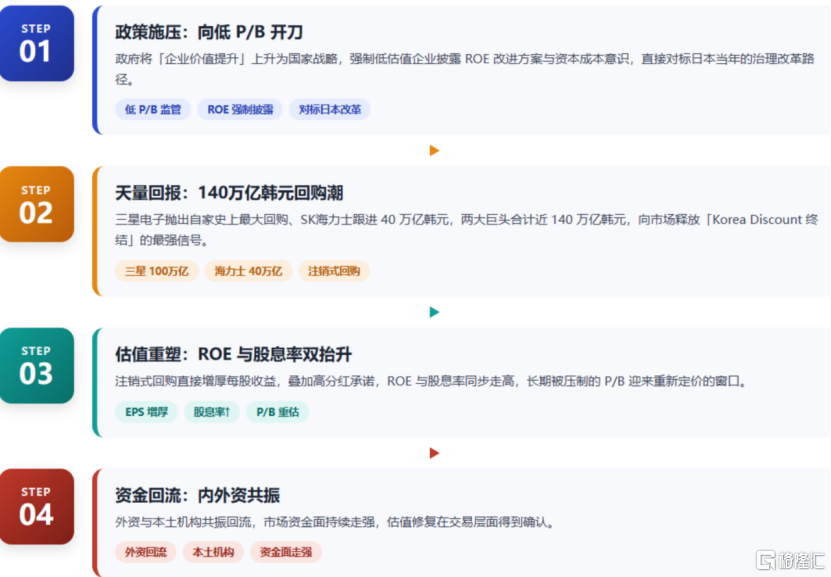Click the STEP 01 blue badge
Viewport: 831px width, 577px height.
[37, 43]
